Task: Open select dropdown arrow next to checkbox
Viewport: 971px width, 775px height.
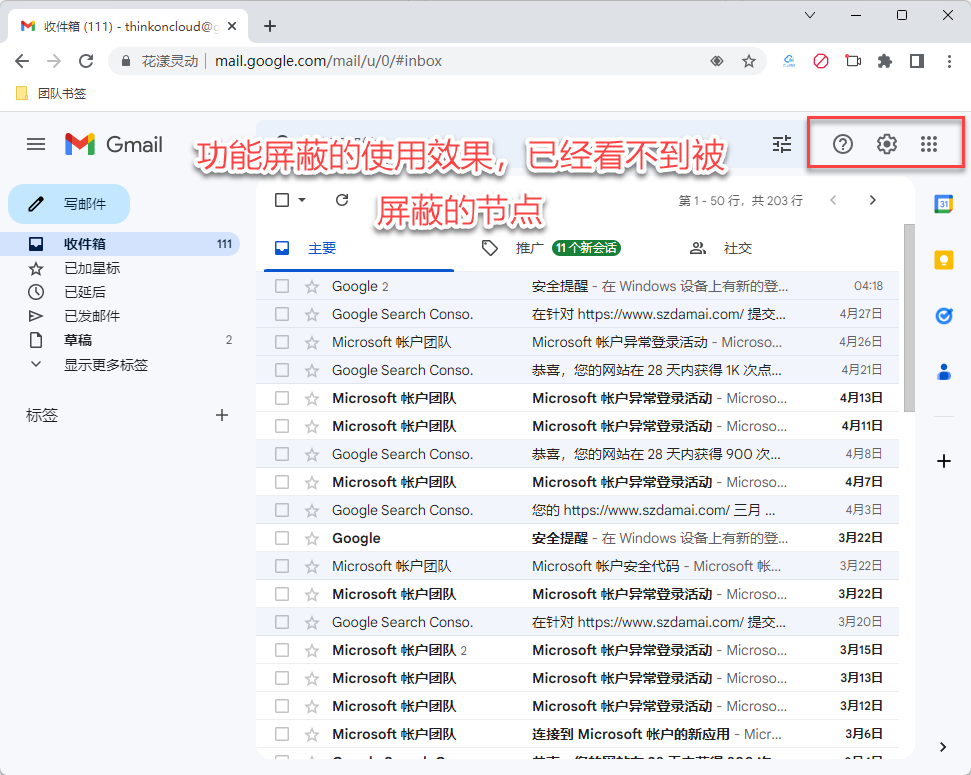Action: click(302, 200)
